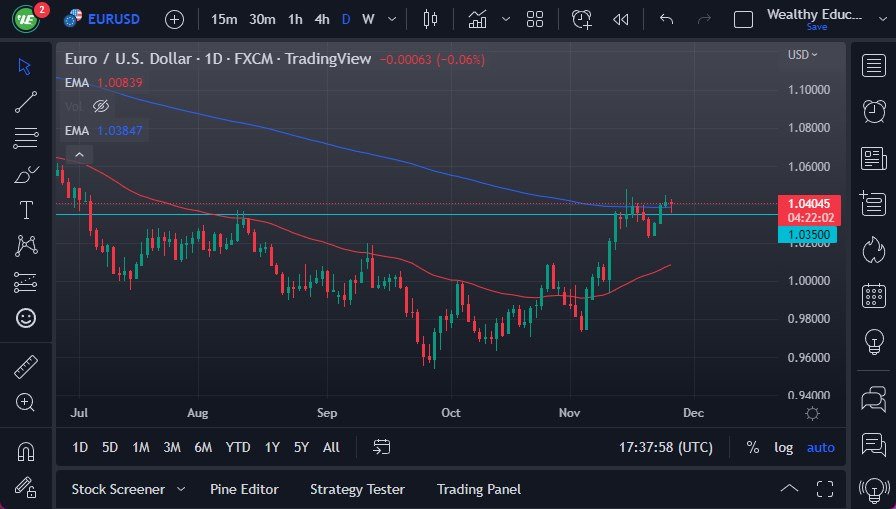Image resolution: width=896 pixels, height=509 pixels.
Task: Activate the magnet snapping mode
Action: 26,451
